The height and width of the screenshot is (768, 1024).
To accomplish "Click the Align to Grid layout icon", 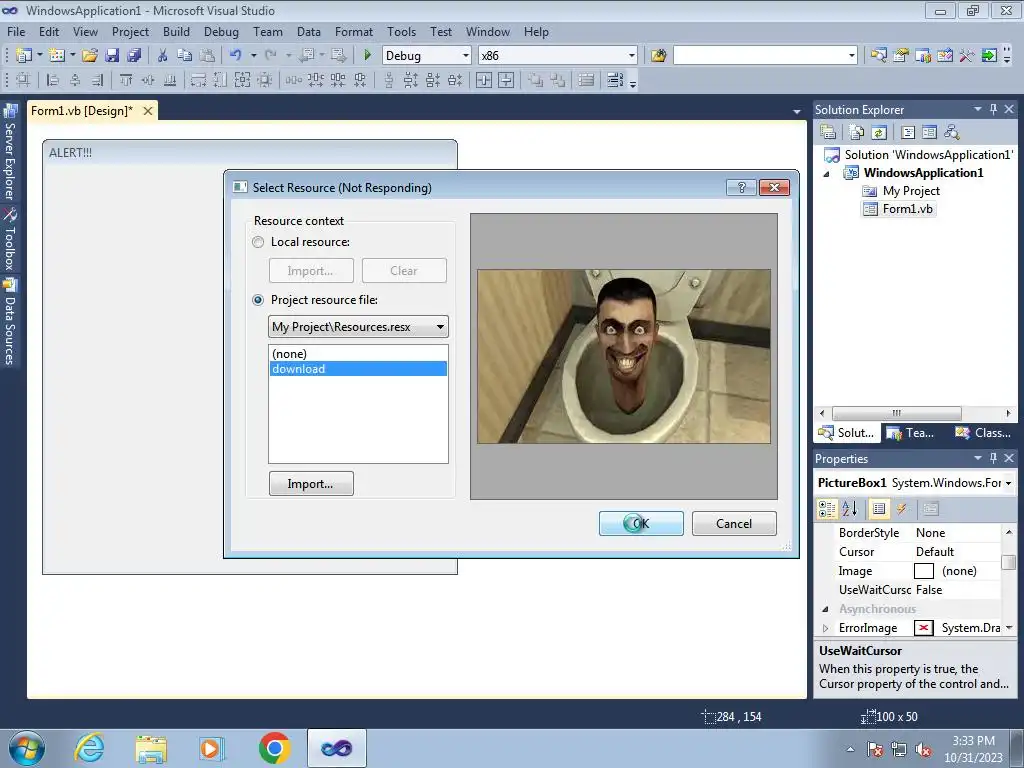I will (23, 80).
